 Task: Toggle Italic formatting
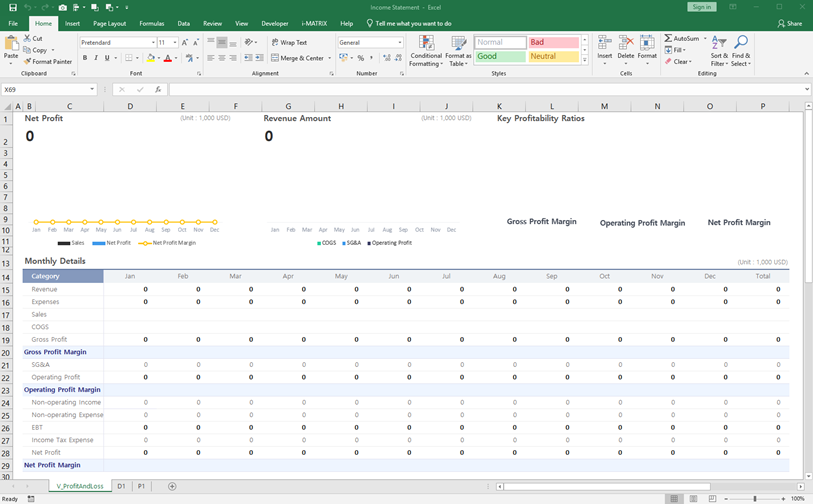(97, 58)
